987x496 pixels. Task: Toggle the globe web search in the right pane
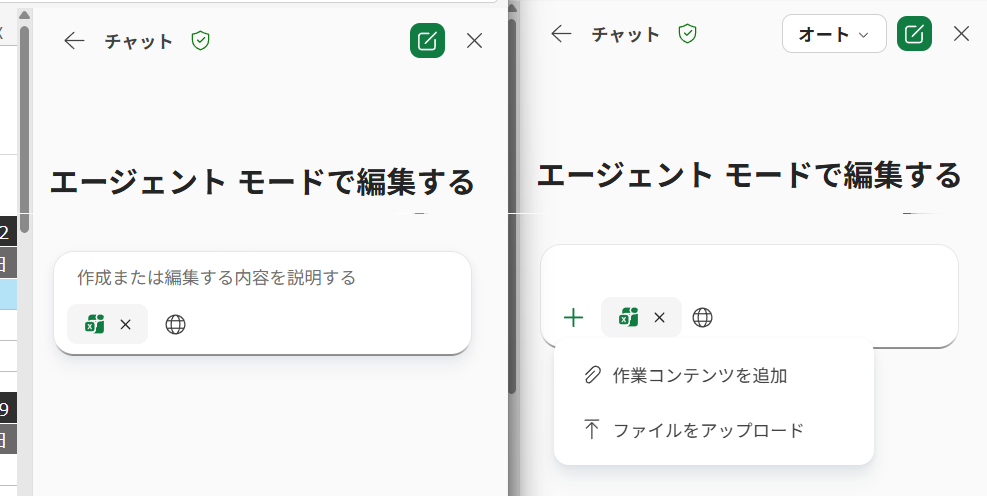coord(703,318)
